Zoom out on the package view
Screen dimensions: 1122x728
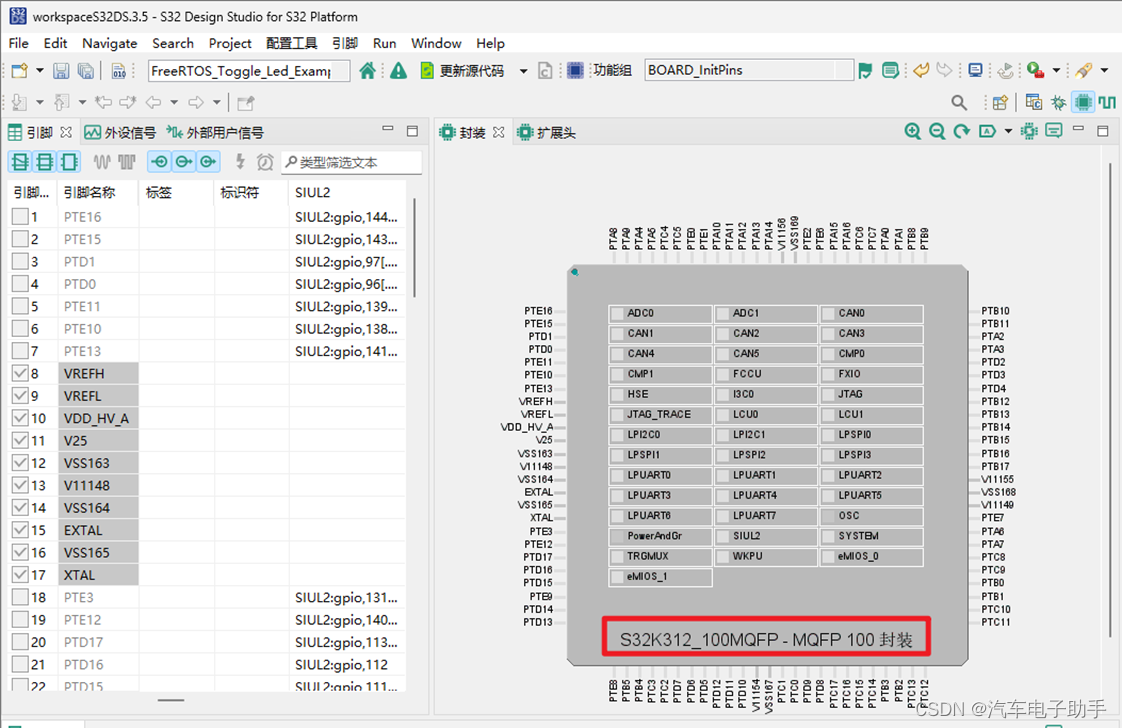[937, 131]
